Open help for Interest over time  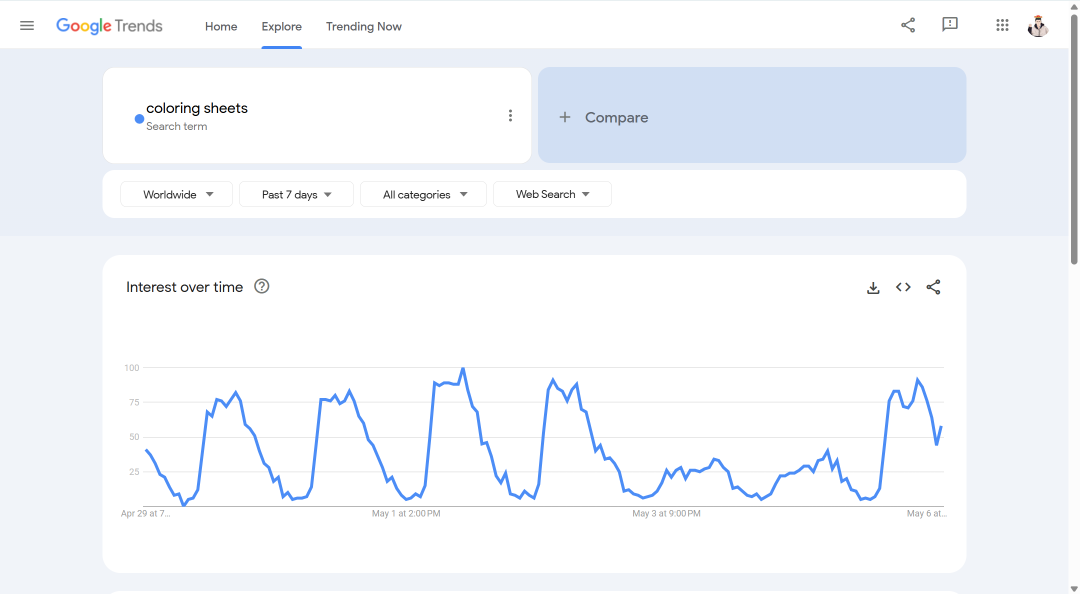tap(262, 286)
